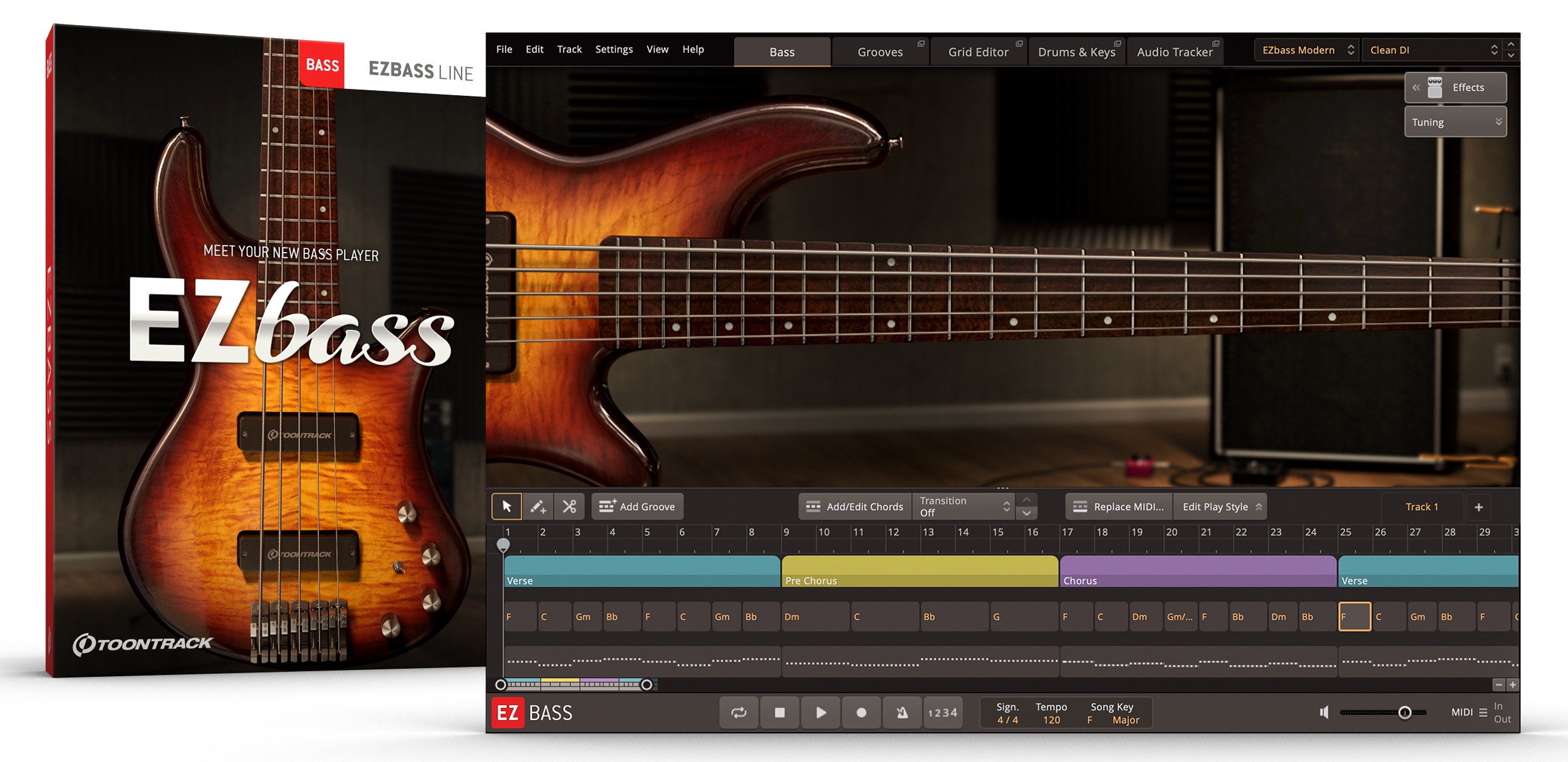Click Add Groove button
The width and height of the screenshot is (1568, 762).
click(x=637, y=506)
